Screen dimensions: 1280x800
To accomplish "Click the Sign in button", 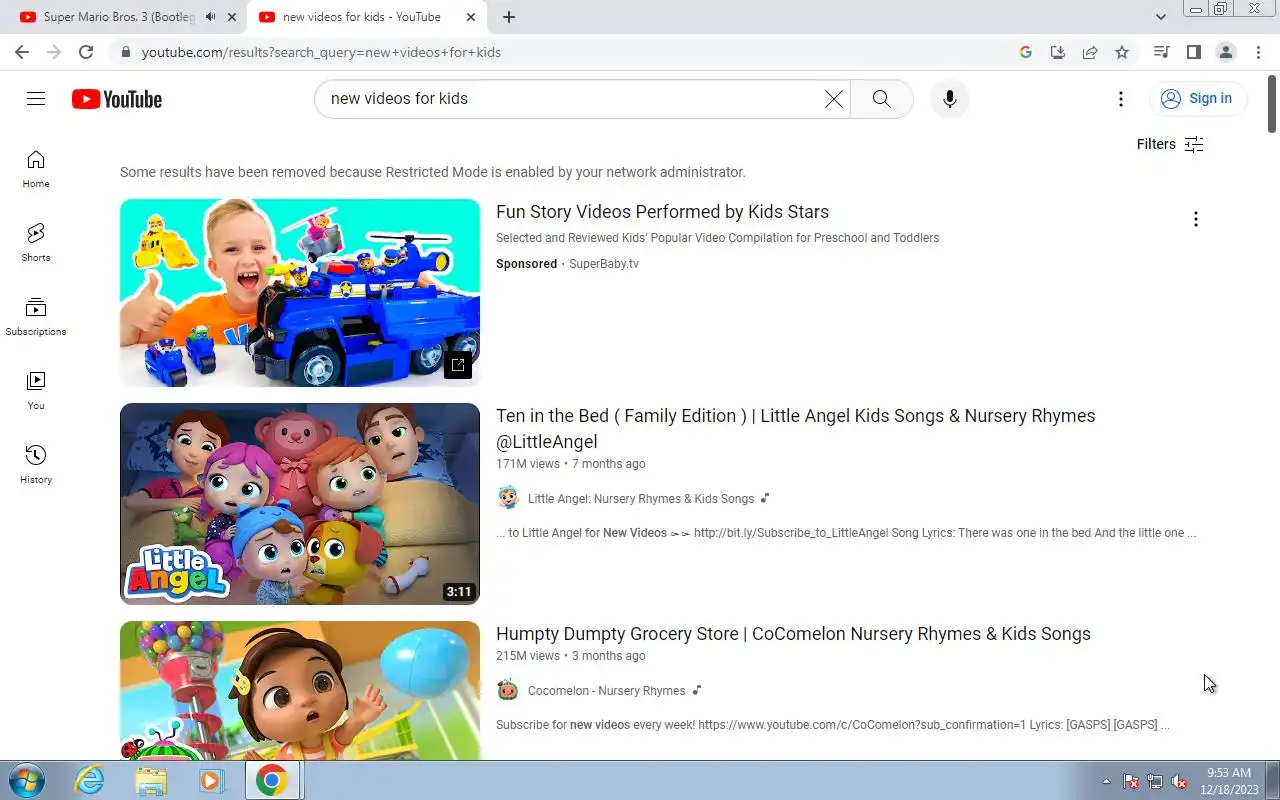I will pos(1196,98).
